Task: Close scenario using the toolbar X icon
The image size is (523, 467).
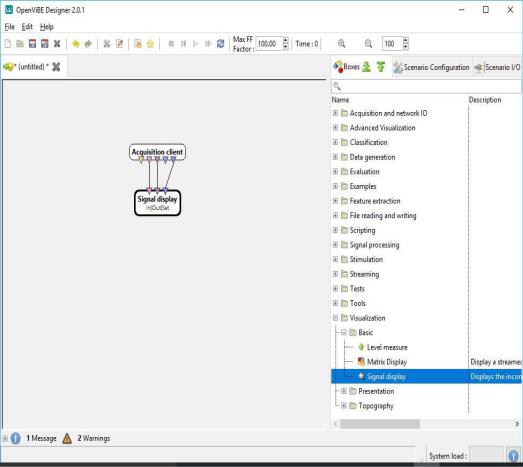Action: tap(57, 44)
